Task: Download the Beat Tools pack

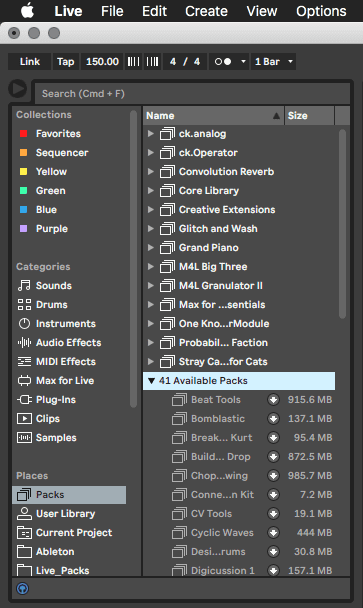Action: pyautogui.click(x=273, y=400)
